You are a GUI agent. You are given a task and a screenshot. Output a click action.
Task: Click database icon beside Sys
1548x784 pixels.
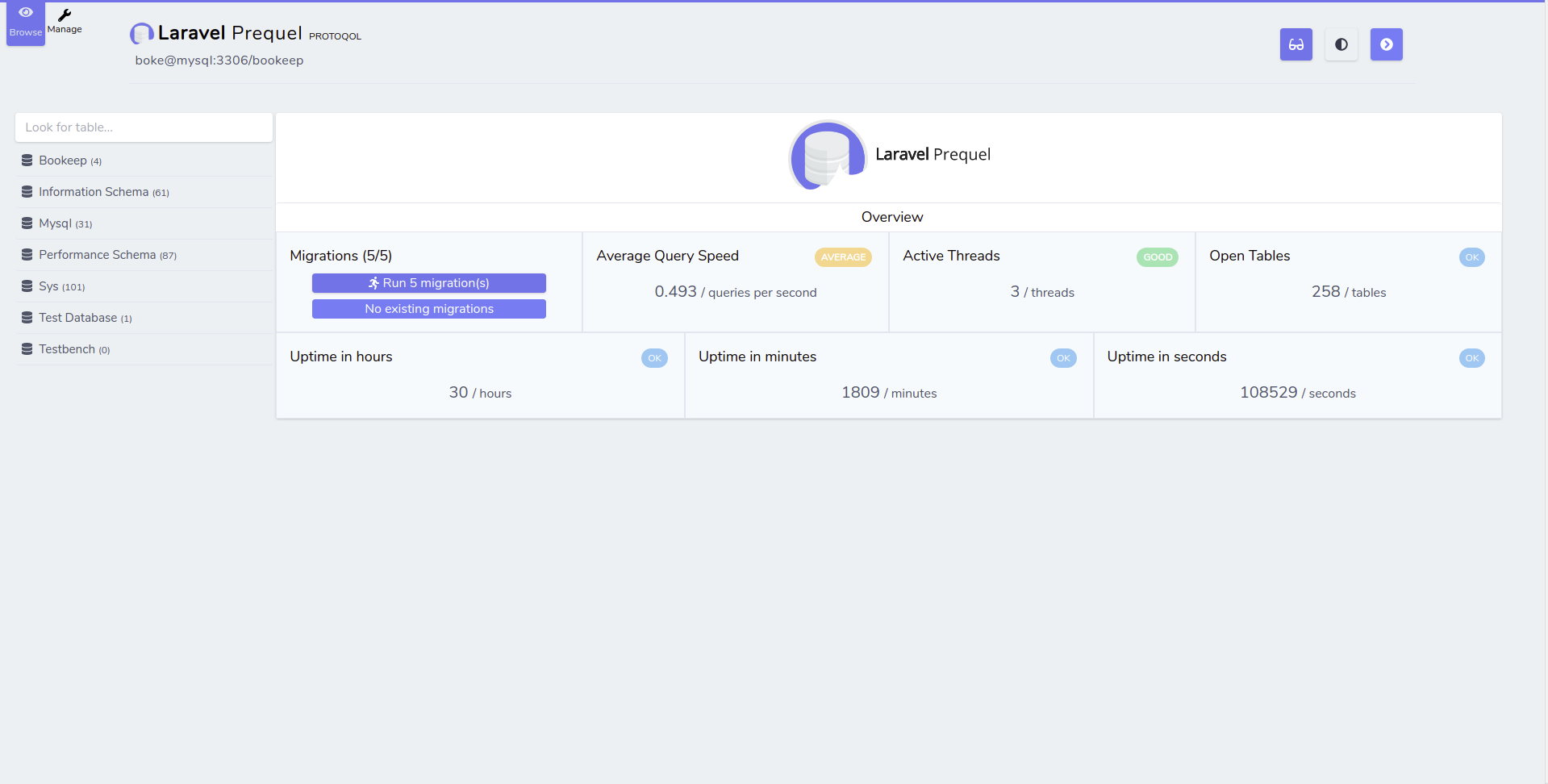tap(27, 286)
